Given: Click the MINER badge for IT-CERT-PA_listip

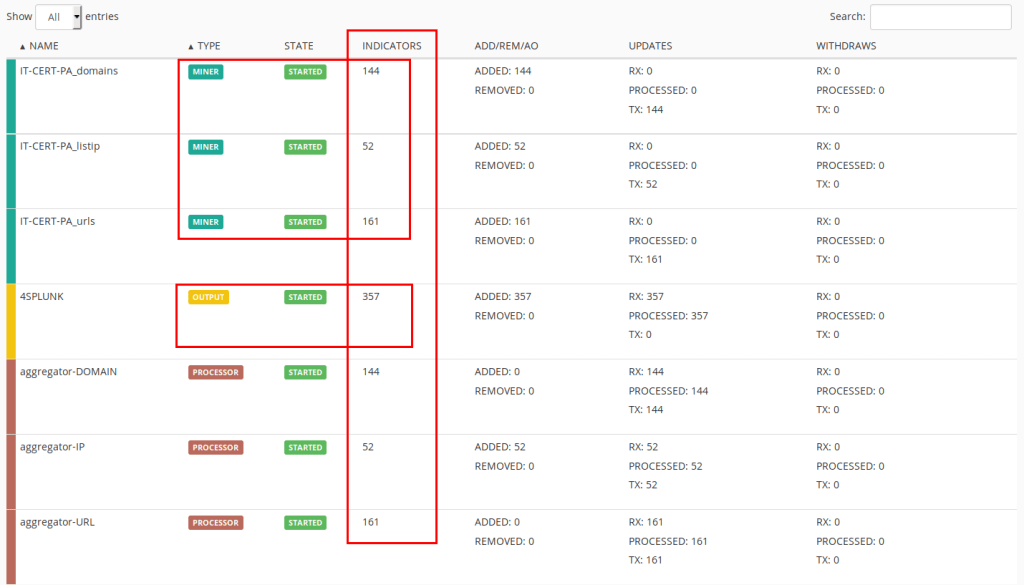Looking at the screenshot, I should [204, 146].
